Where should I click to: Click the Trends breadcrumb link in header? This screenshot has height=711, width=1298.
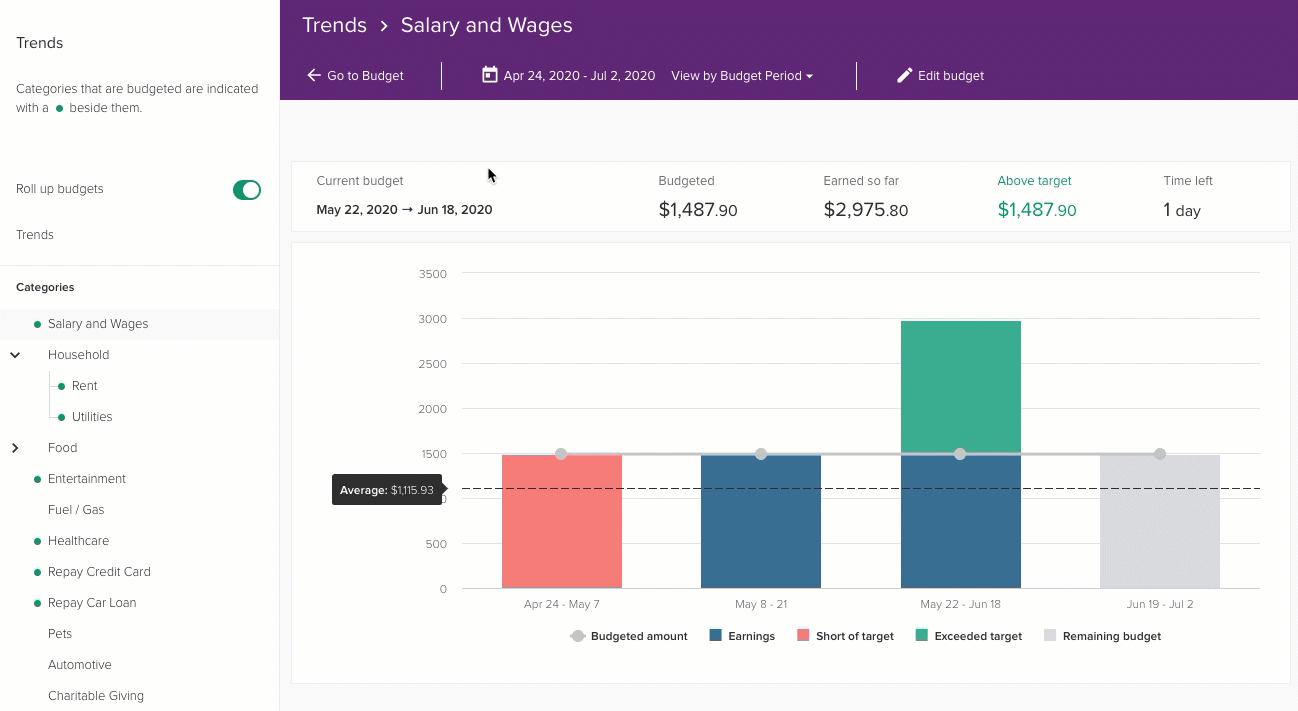tap(334, 25)
